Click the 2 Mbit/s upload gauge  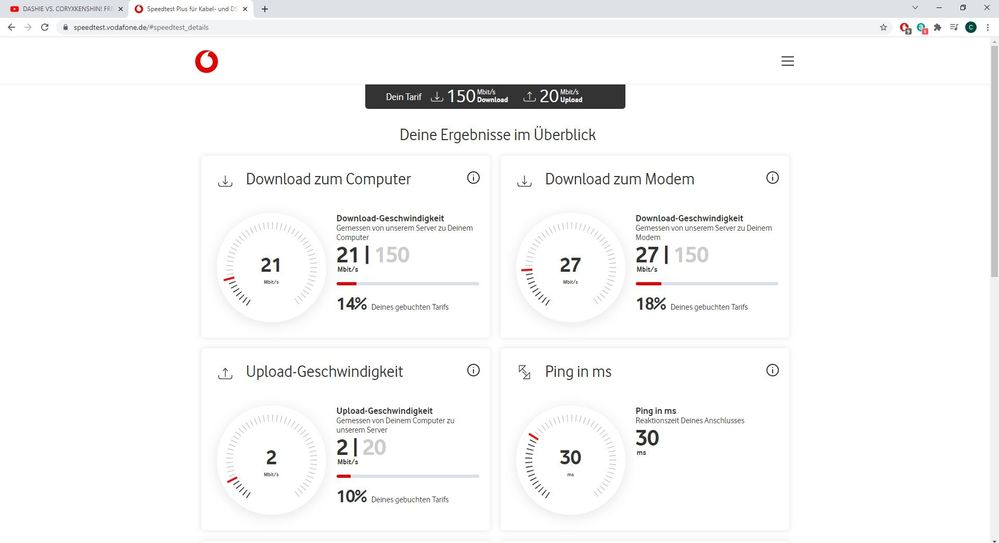(271, 460)
